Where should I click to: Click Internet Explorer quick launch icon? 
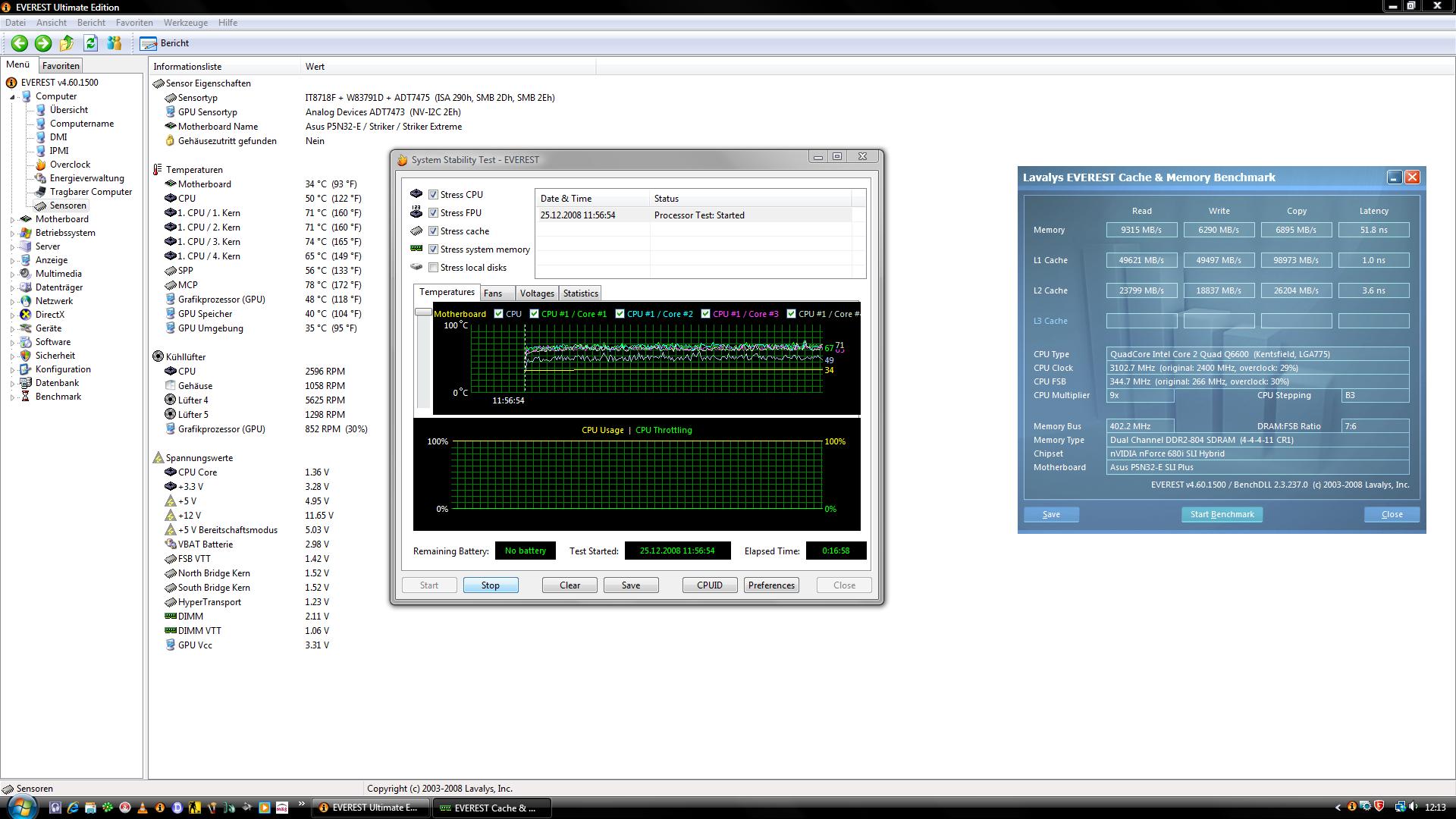[x=73, y=808]
